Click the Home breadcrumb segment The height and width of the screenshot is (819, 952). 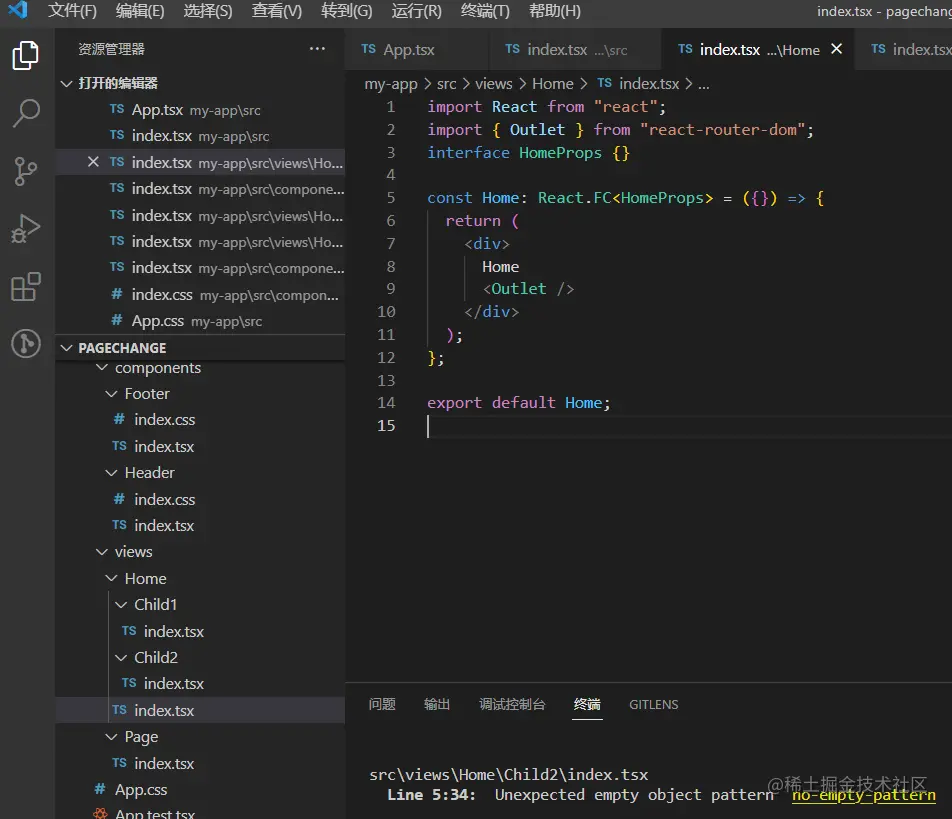(552, 84)
